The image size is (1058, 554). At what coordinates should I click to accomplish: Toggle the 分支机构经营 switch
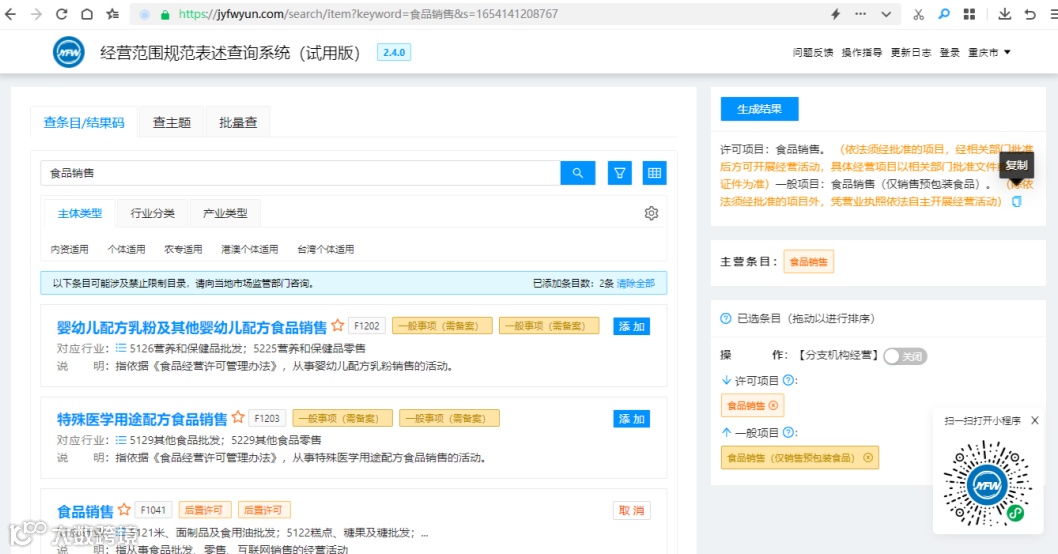pyautogui.click(x=905, y=356)
